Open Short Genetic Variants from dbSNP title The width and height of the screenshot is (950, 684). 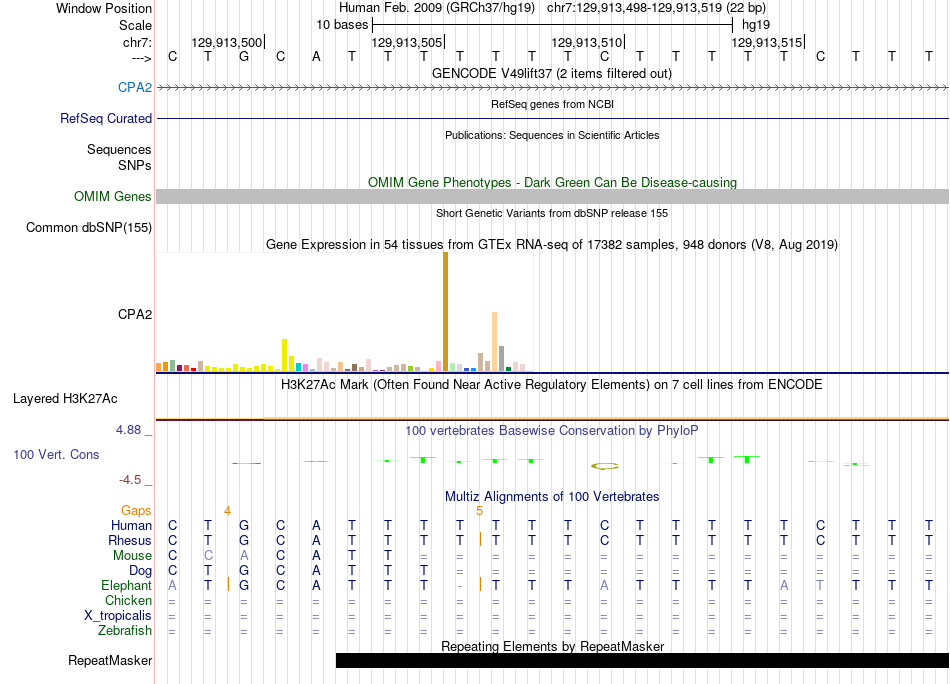(x=552, y=213)
